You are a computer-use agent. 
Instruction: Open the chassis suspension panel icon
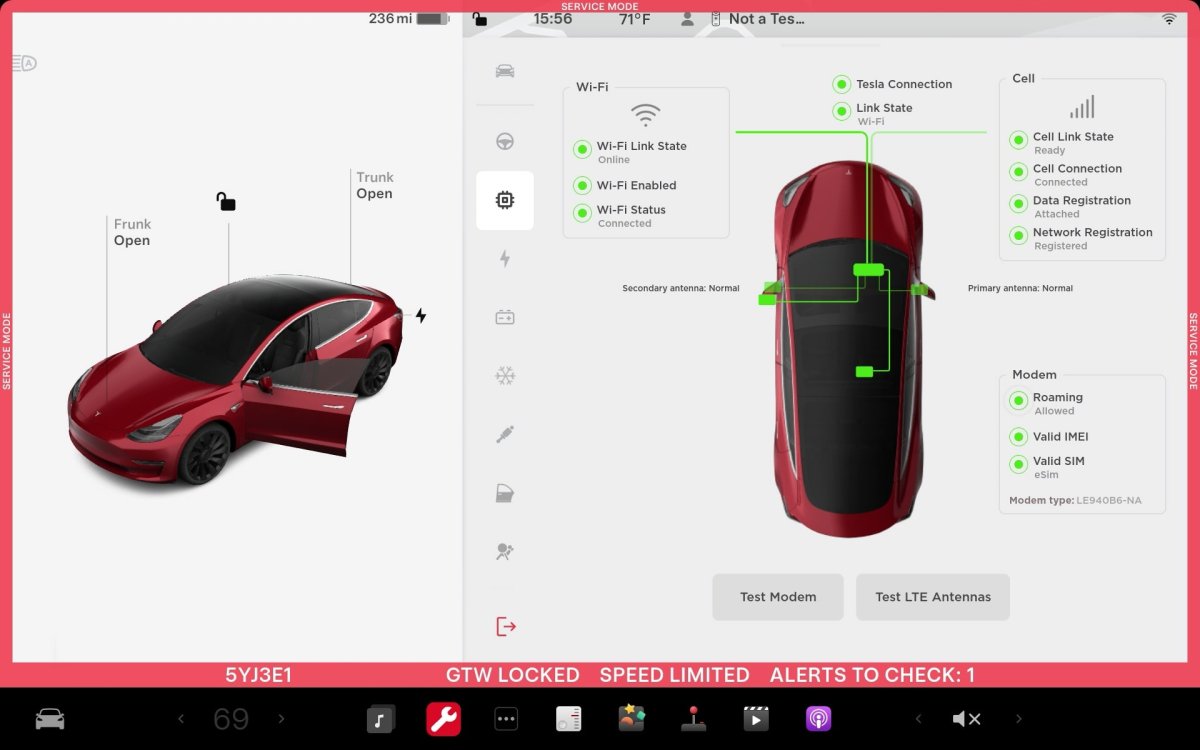(x=505, y=433)
